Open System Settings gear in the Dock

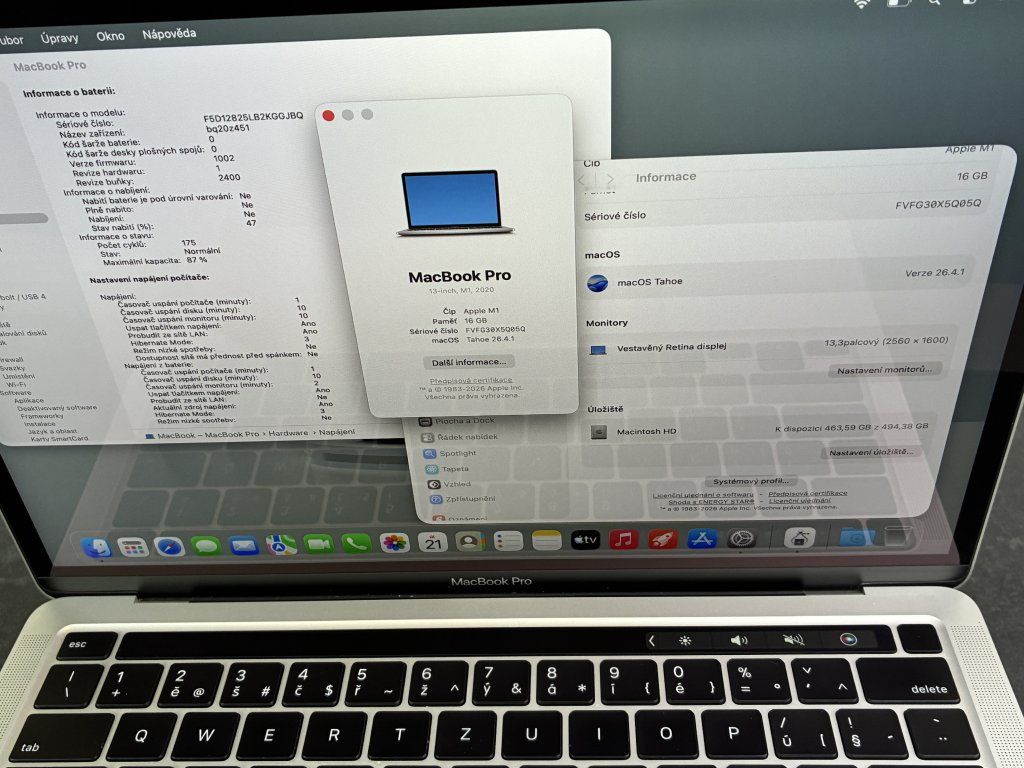click(x=742, y=538)
